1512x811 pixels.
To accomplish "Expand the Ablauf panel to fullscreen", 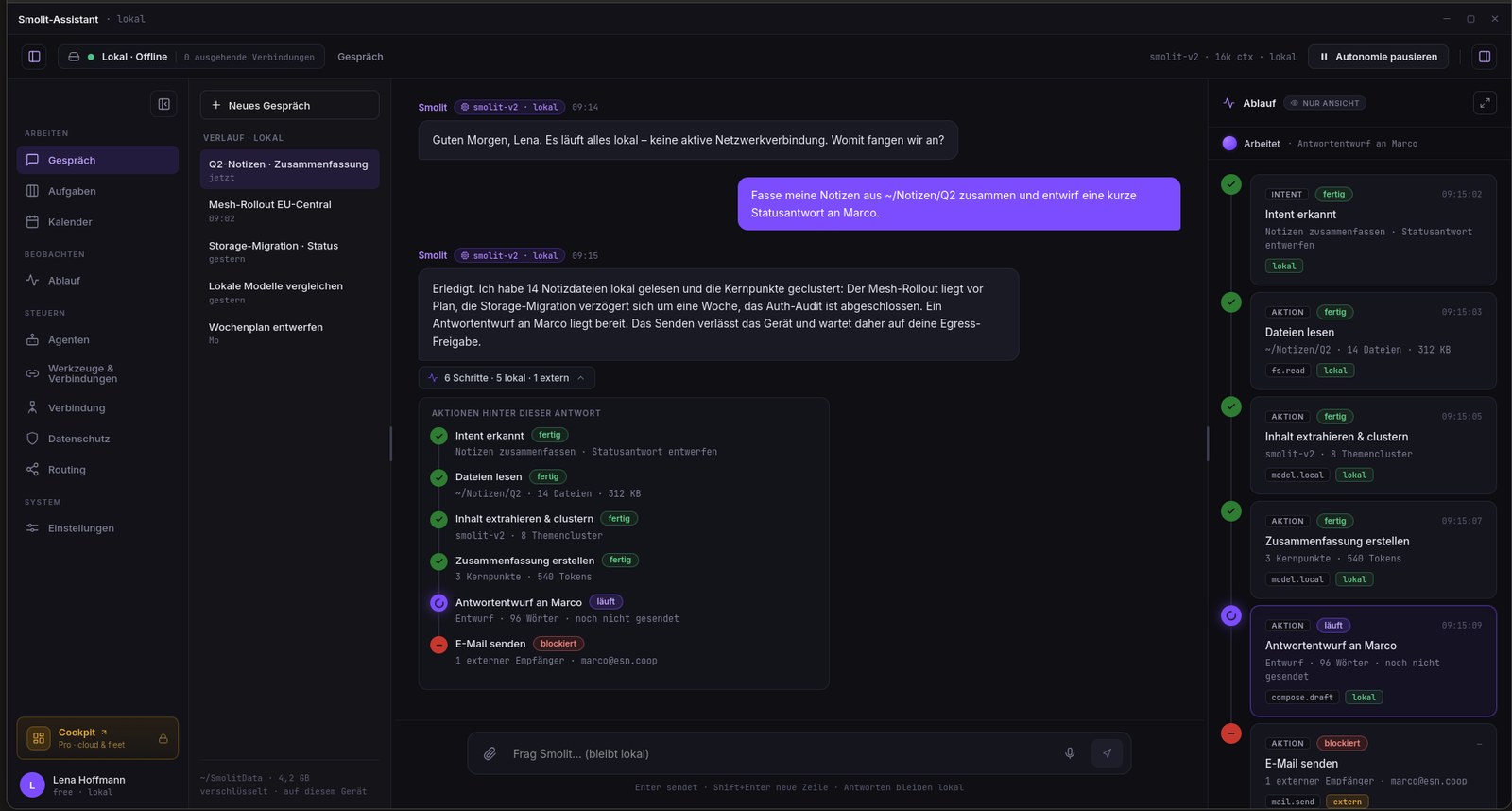I will tap(1485, 103).
